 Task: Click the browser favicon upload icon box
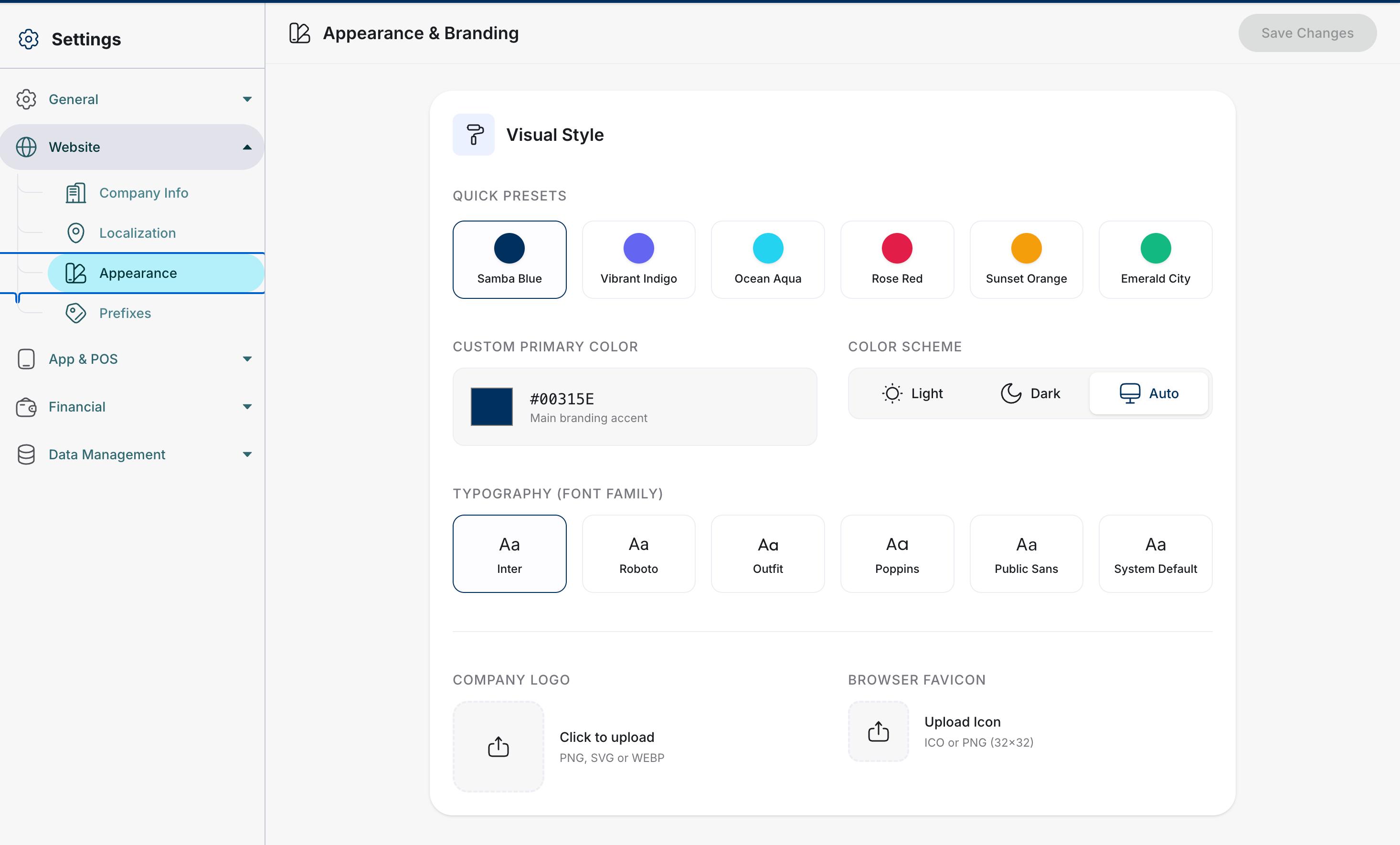click(879, 731)
